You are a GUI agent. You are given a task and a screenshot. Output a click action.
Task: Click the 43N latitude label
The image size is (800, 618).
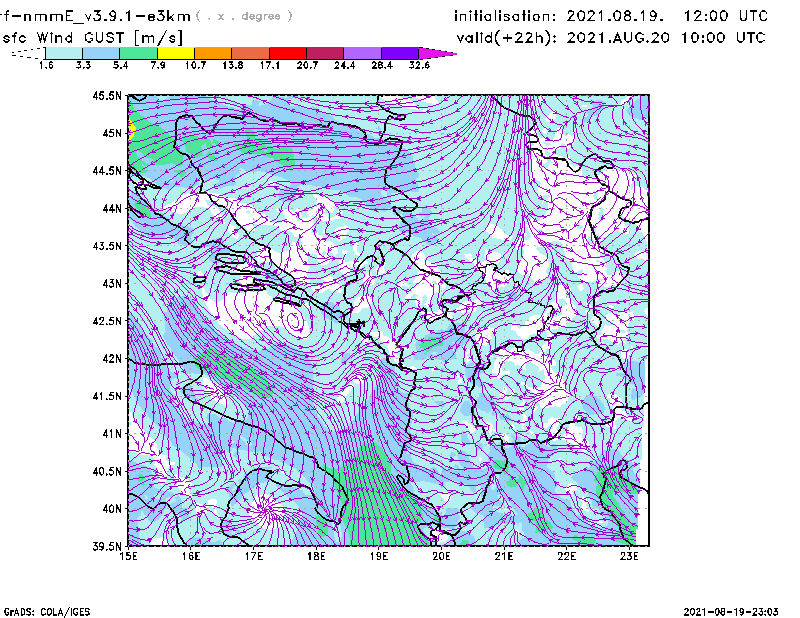(x=112, y=283)
